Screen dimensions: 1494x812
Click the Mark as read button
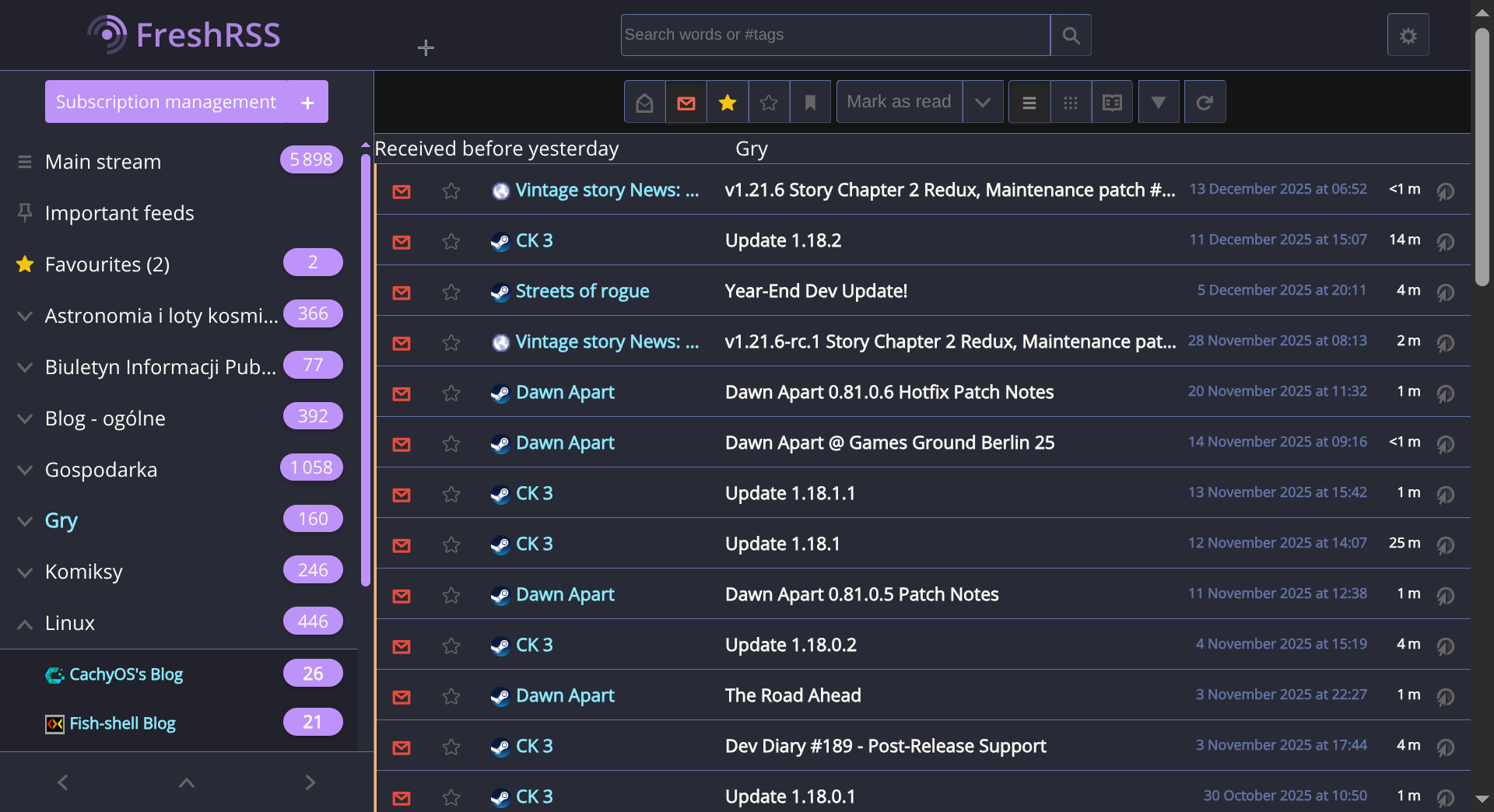[x=899, y=102]
